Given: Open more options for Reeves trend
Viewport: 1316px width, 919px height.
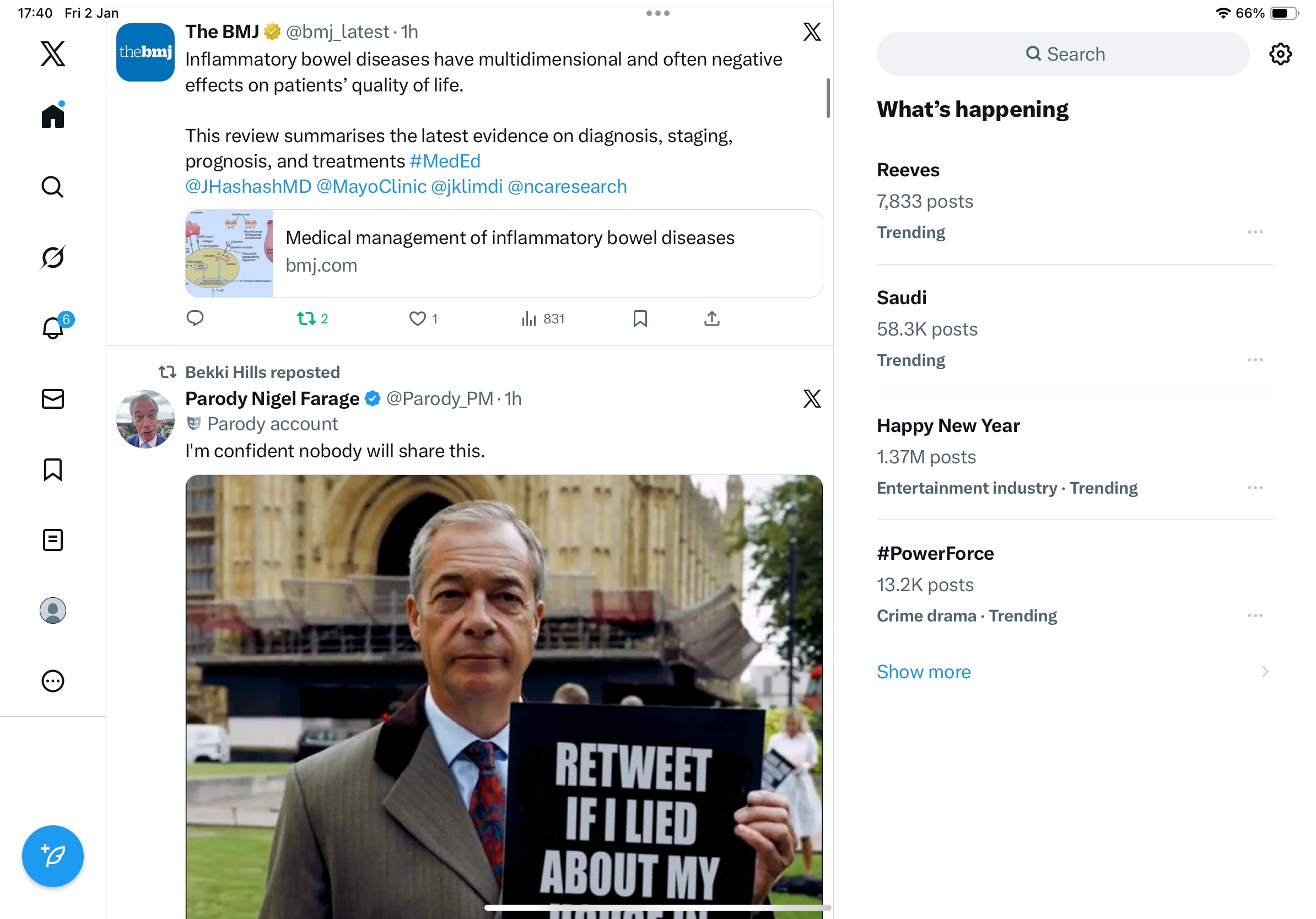Looking at the screenshot, I should click(x=1255, y=232).
